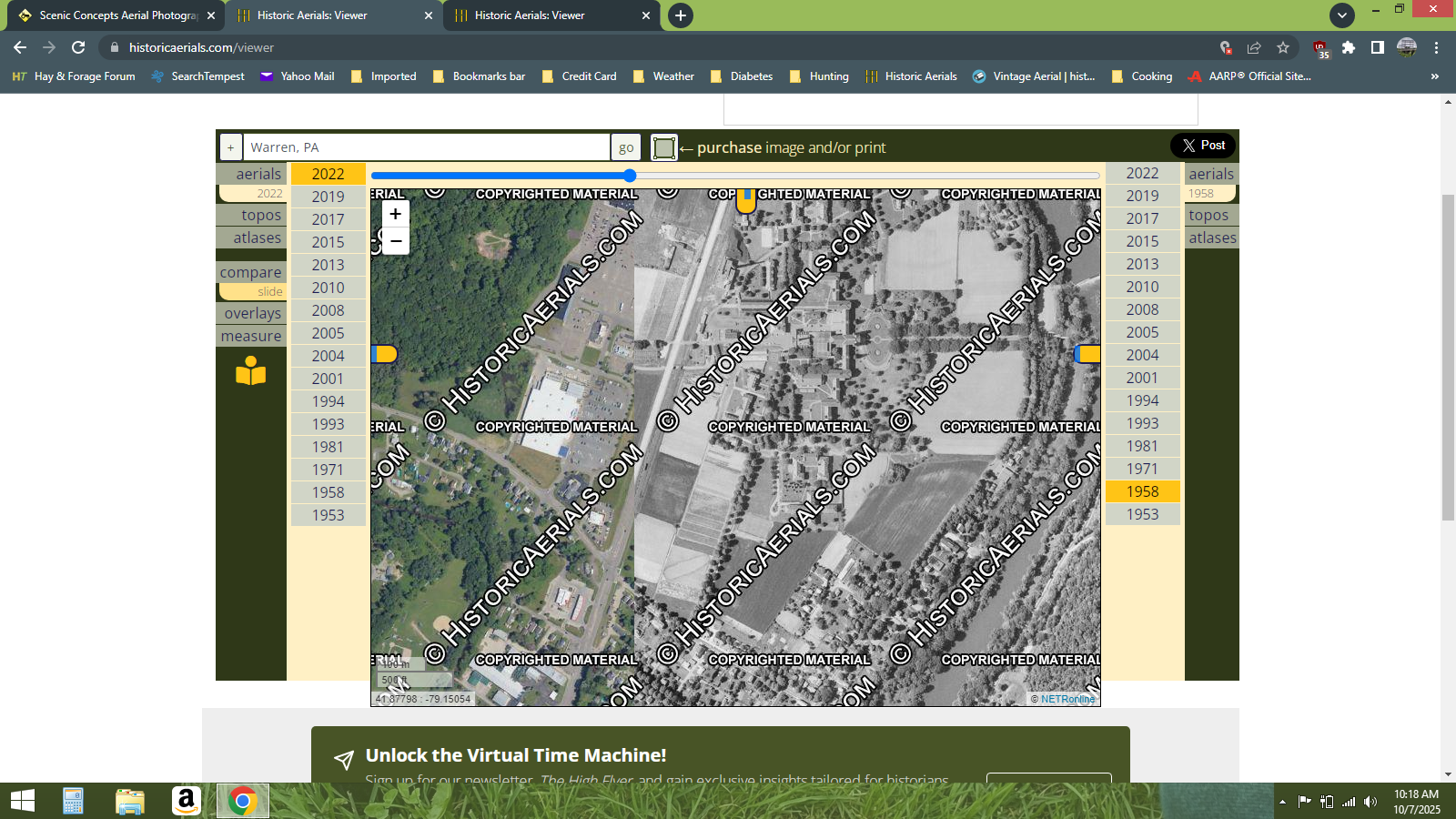
Task: Choose 1953 in left year list
Action: click(328, 515)
